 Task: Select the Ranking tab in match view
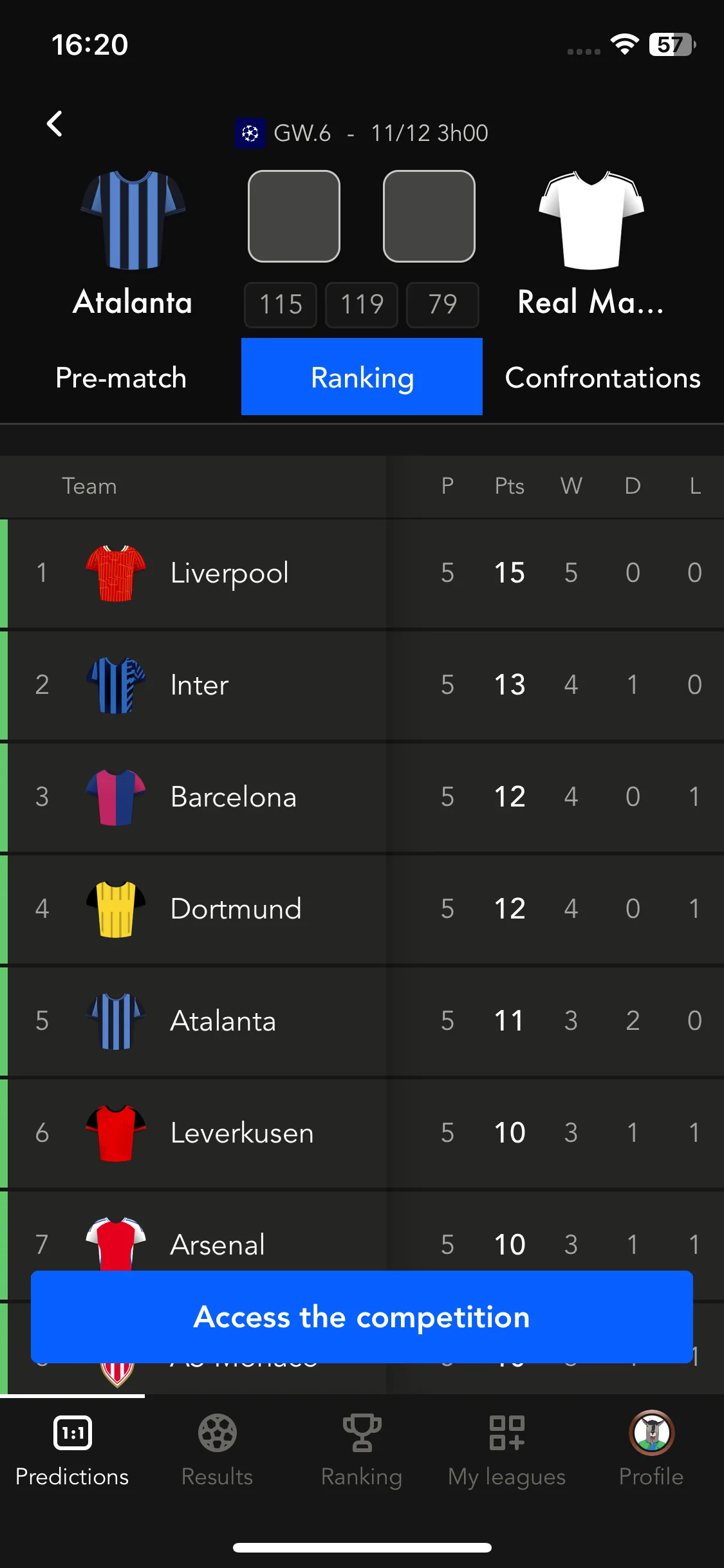point(362,377)
